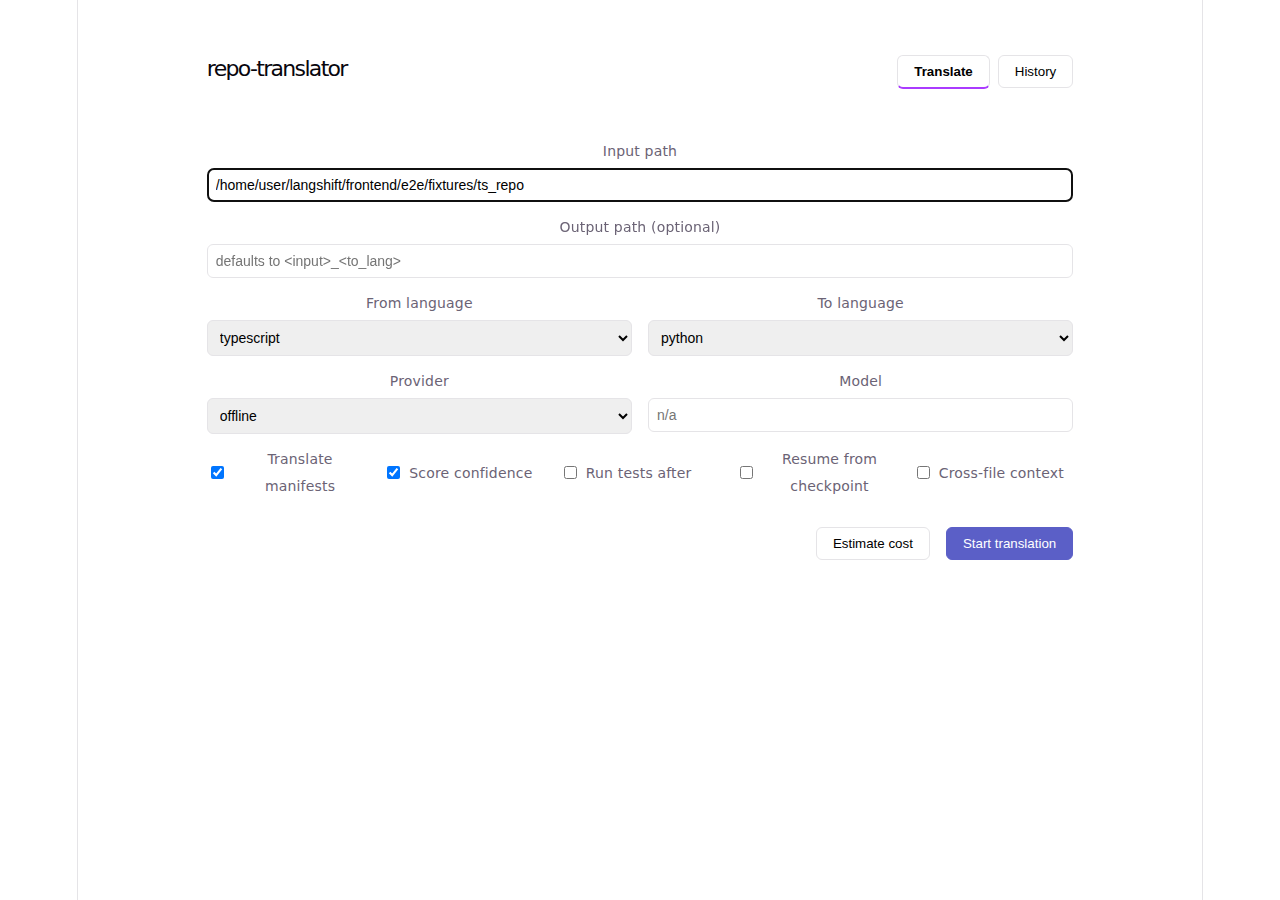
Task: Enable Cross-file context checkbox
Action: [x=923, y=472]
